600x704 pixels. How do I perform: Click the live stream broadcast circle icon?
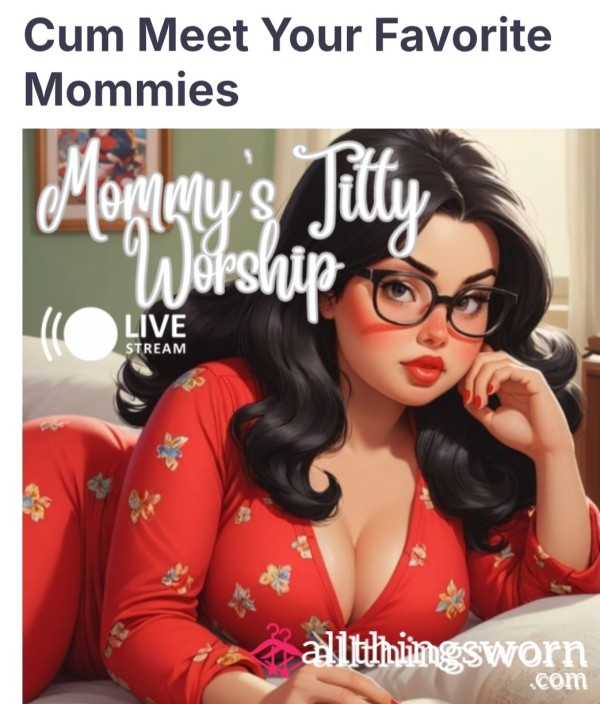[90, 333]
